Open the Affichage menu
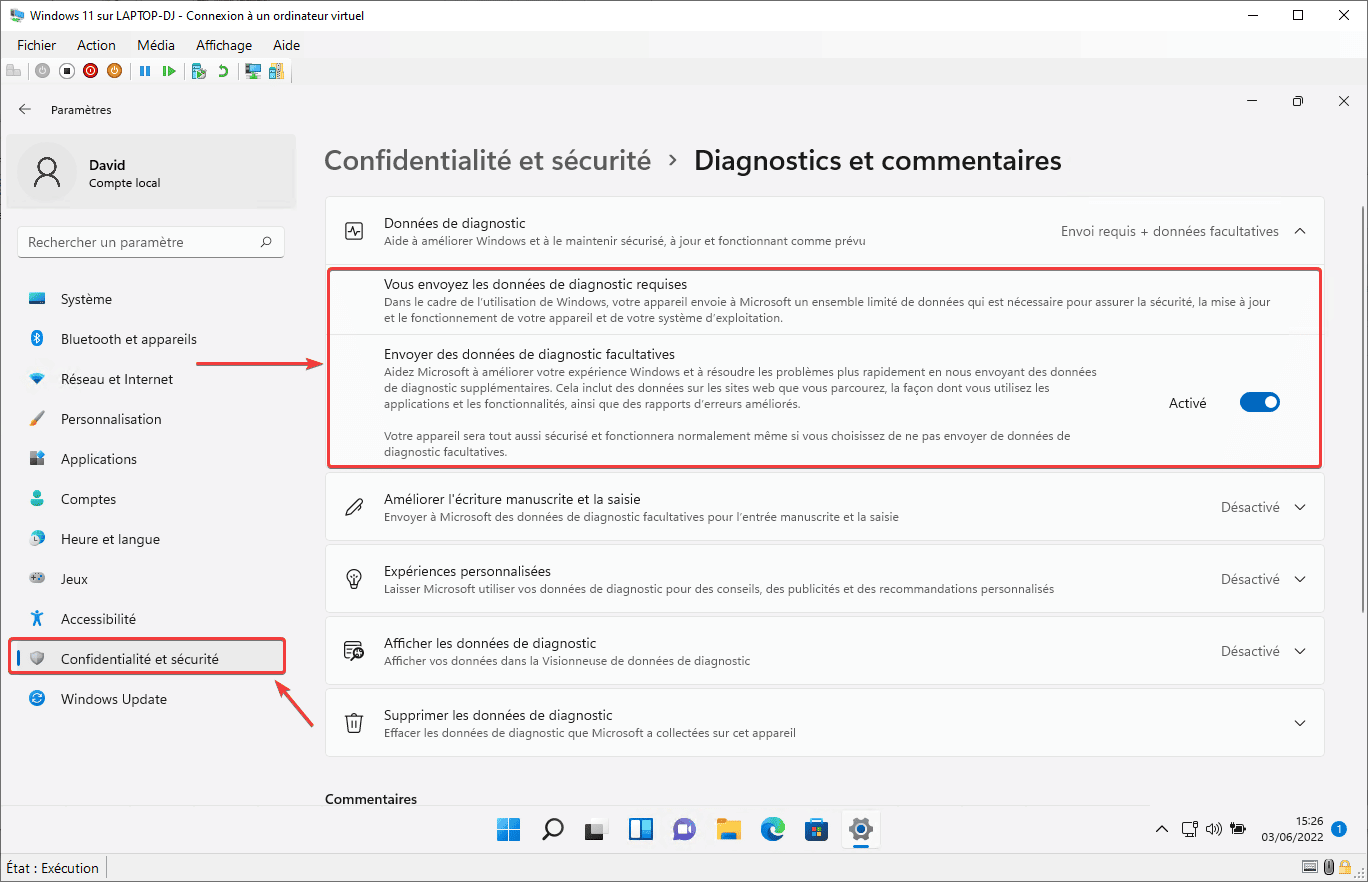1368x882 pixels. [x=223, y=45]
